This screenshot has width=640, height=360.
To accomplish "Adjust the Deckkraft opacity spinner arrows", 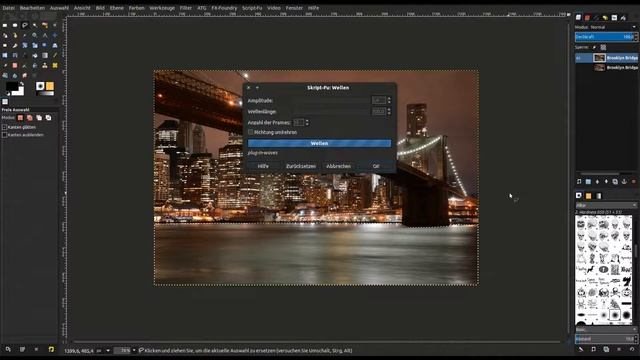I will tap(636, 37).
